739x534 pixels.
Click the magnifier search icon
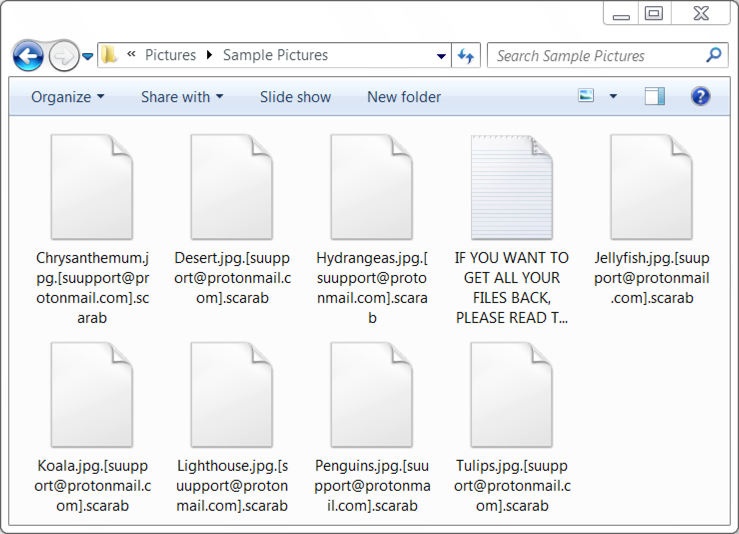pyautogui.click(x=714, y=55)
